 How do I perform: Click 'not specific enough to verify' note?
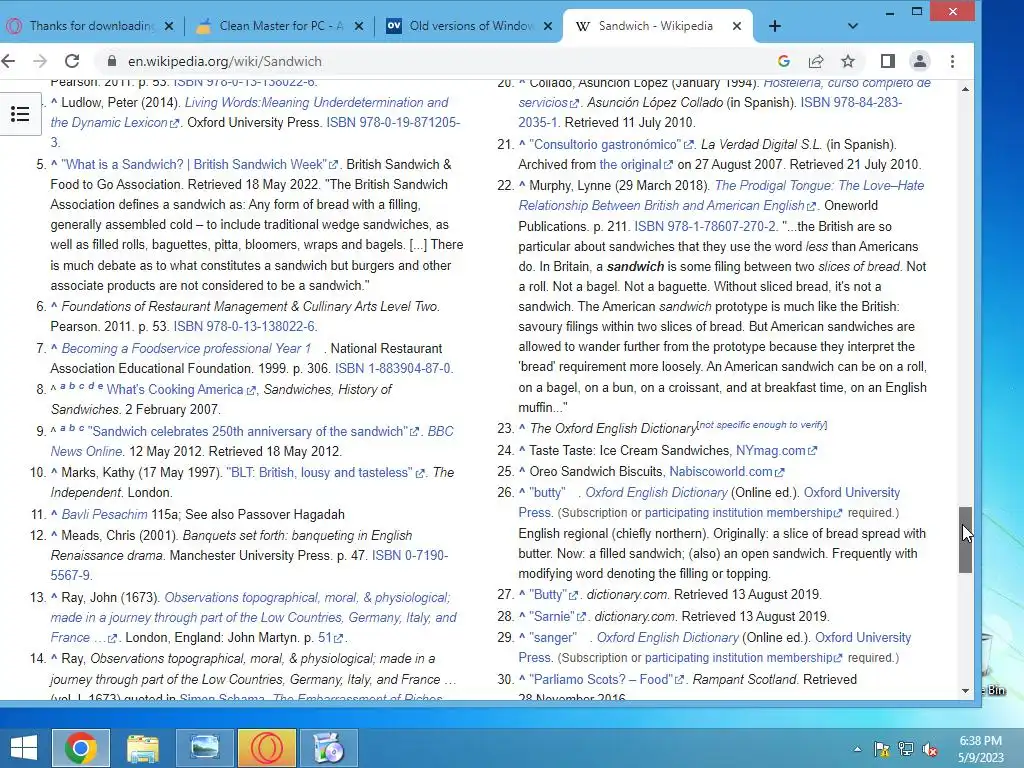coord(761,425)
